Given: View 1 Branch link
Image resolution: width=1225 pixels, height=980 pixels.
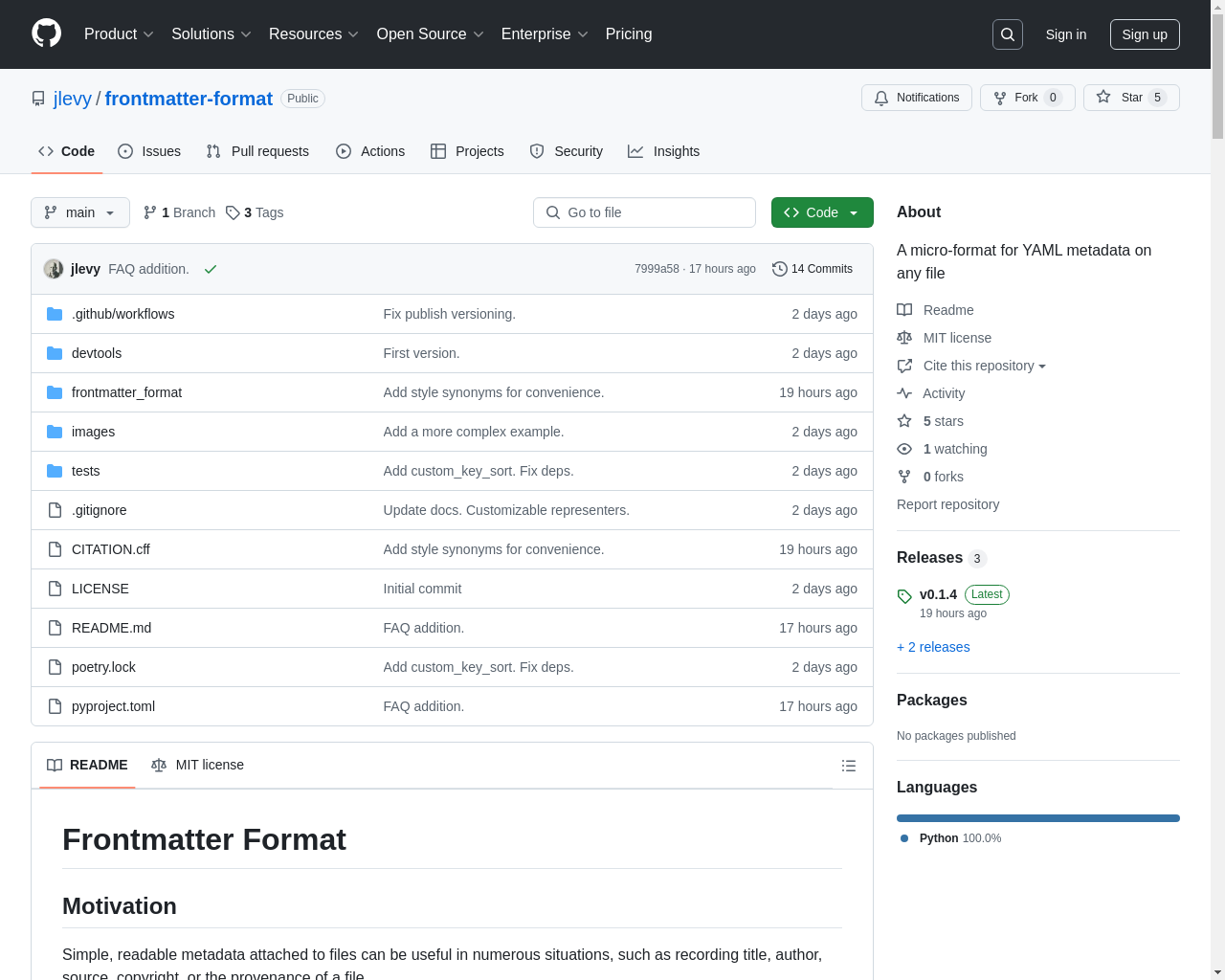Looking at the screenshot, I should pyautogui.click(x=179, y=212).
